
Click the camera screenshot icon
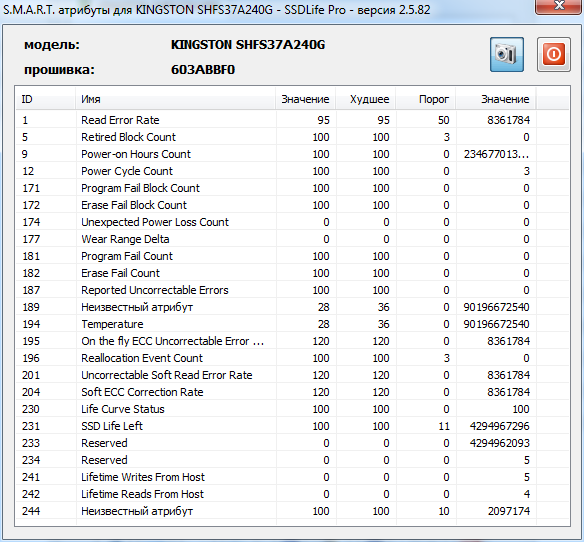[x=507, y=54]
